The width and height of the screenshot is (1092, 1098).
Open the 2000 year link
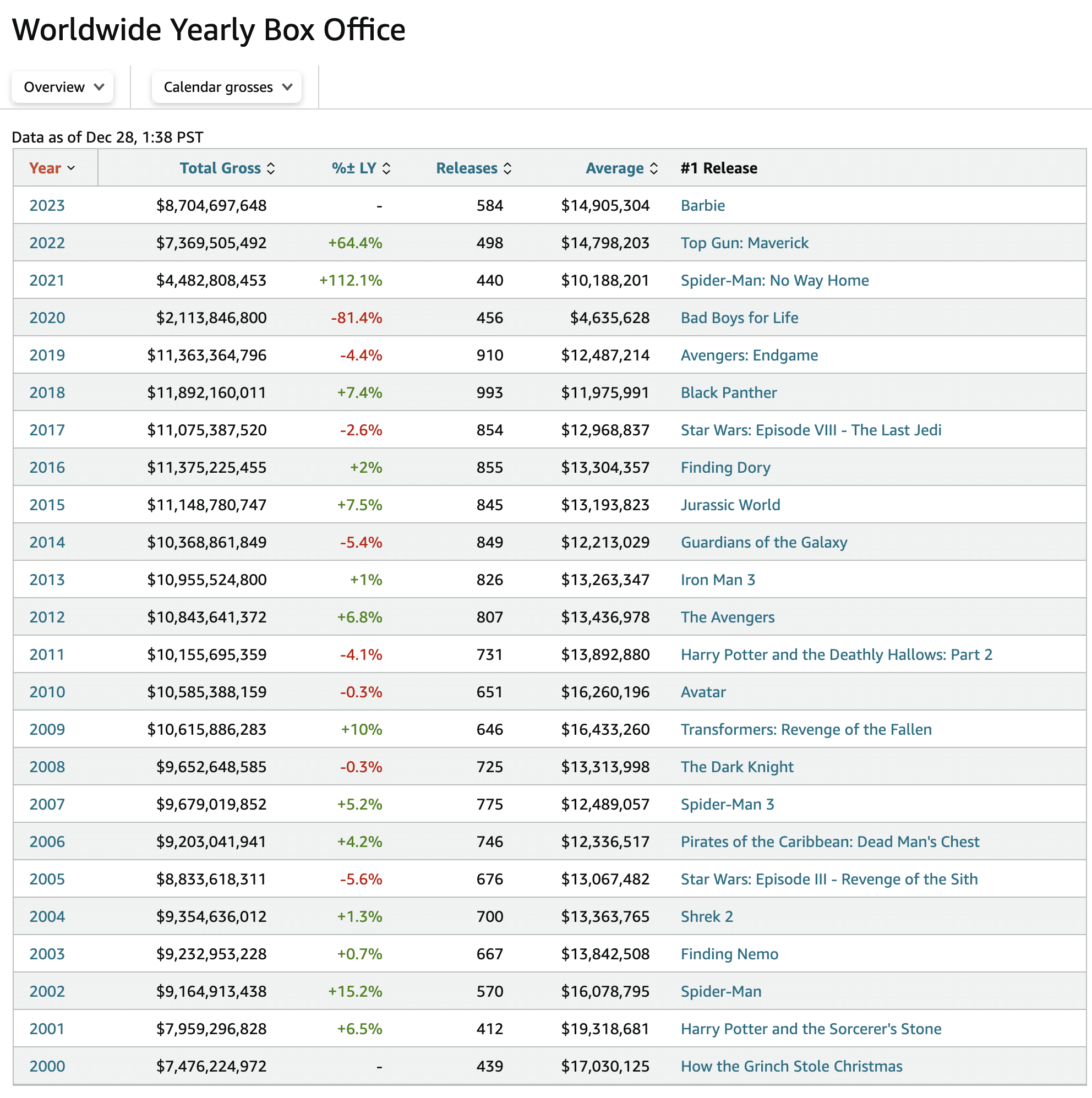(47, 1066)
